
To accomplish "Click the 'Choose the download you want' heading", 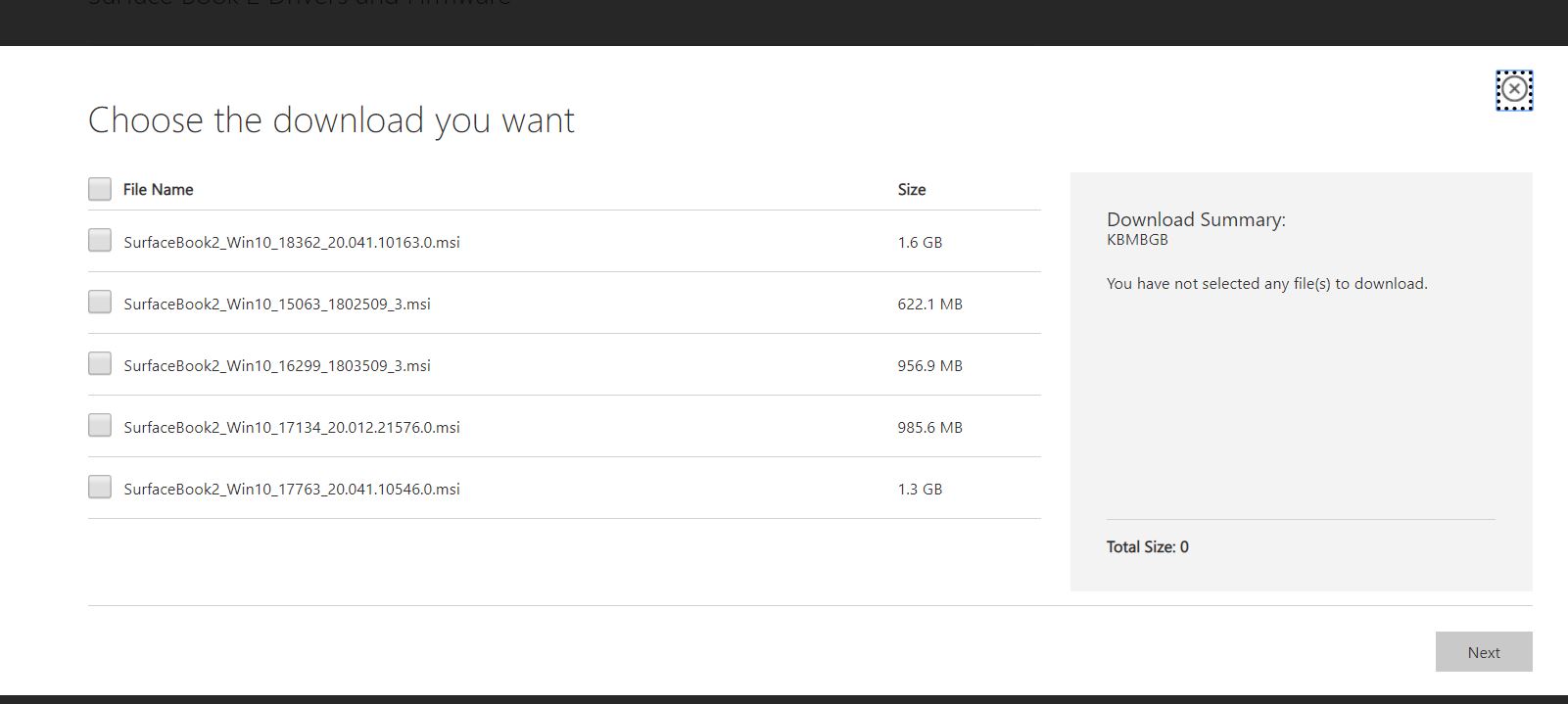I will click(x=331, y=120).
